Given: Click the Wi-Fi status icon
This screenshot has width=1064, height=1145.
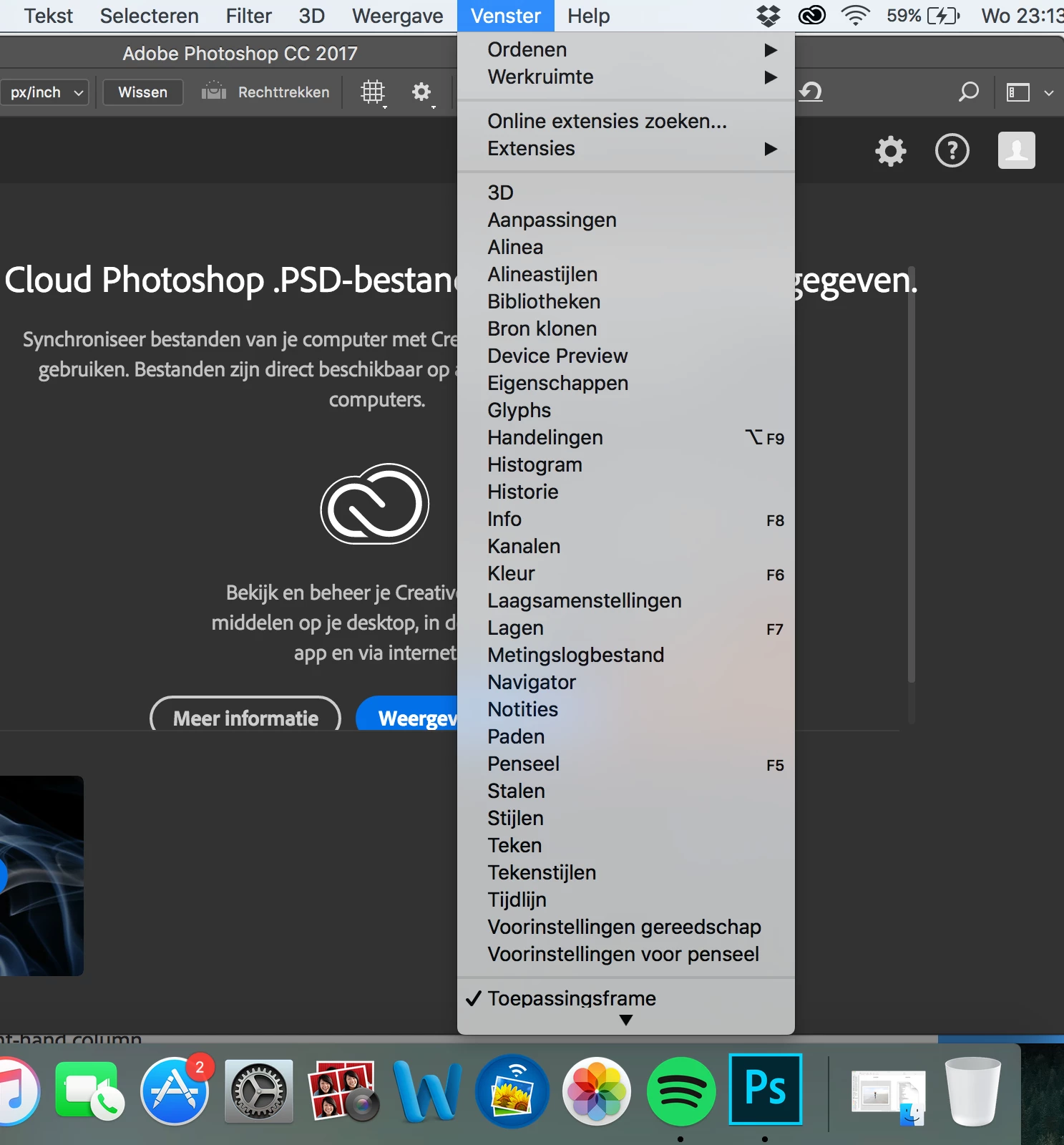Looking at the screenshot, I should 855,15.
